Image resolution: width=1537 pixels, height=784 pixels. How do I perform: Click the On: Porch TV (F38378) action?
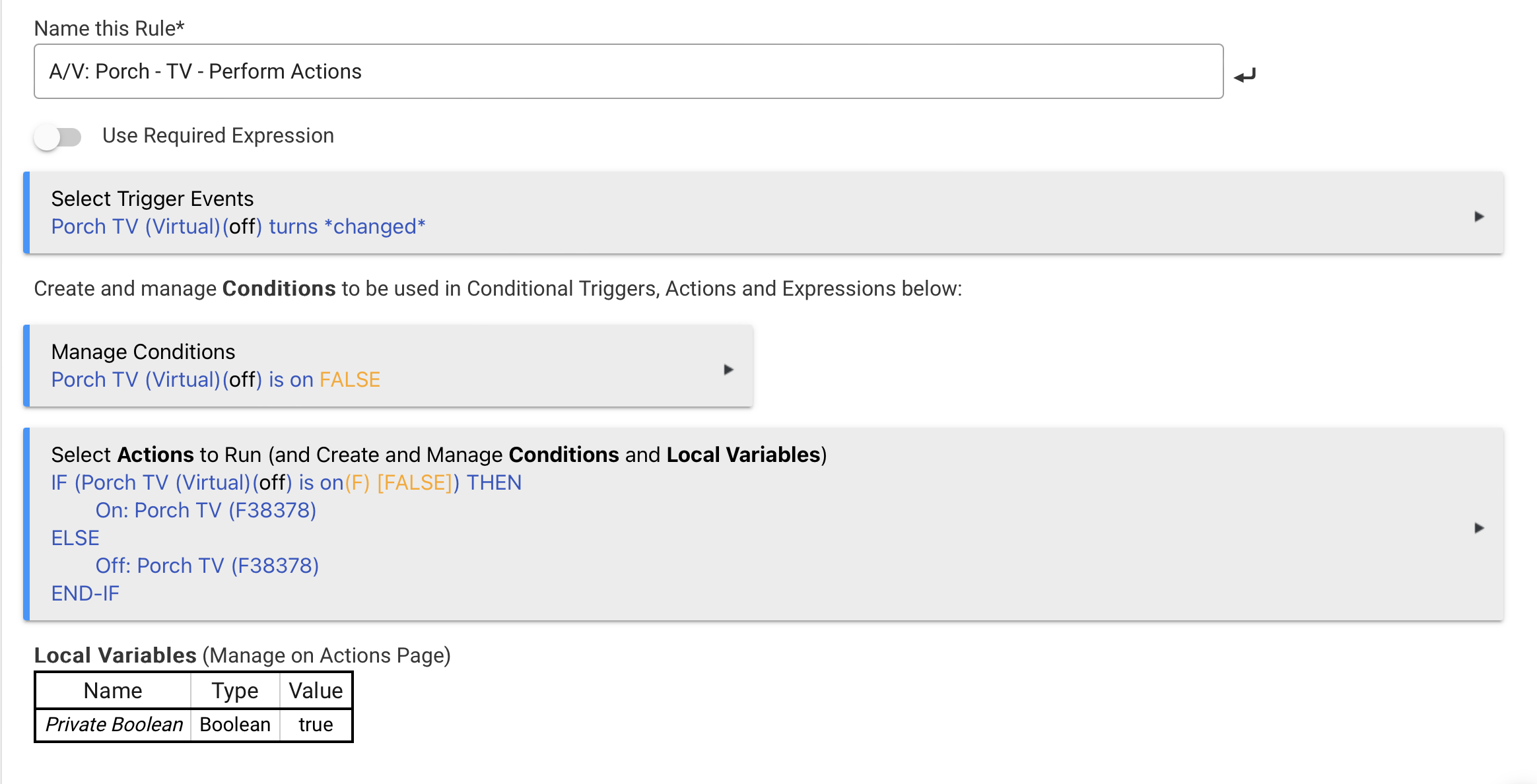pyautogui.click(x=205, y=511)
